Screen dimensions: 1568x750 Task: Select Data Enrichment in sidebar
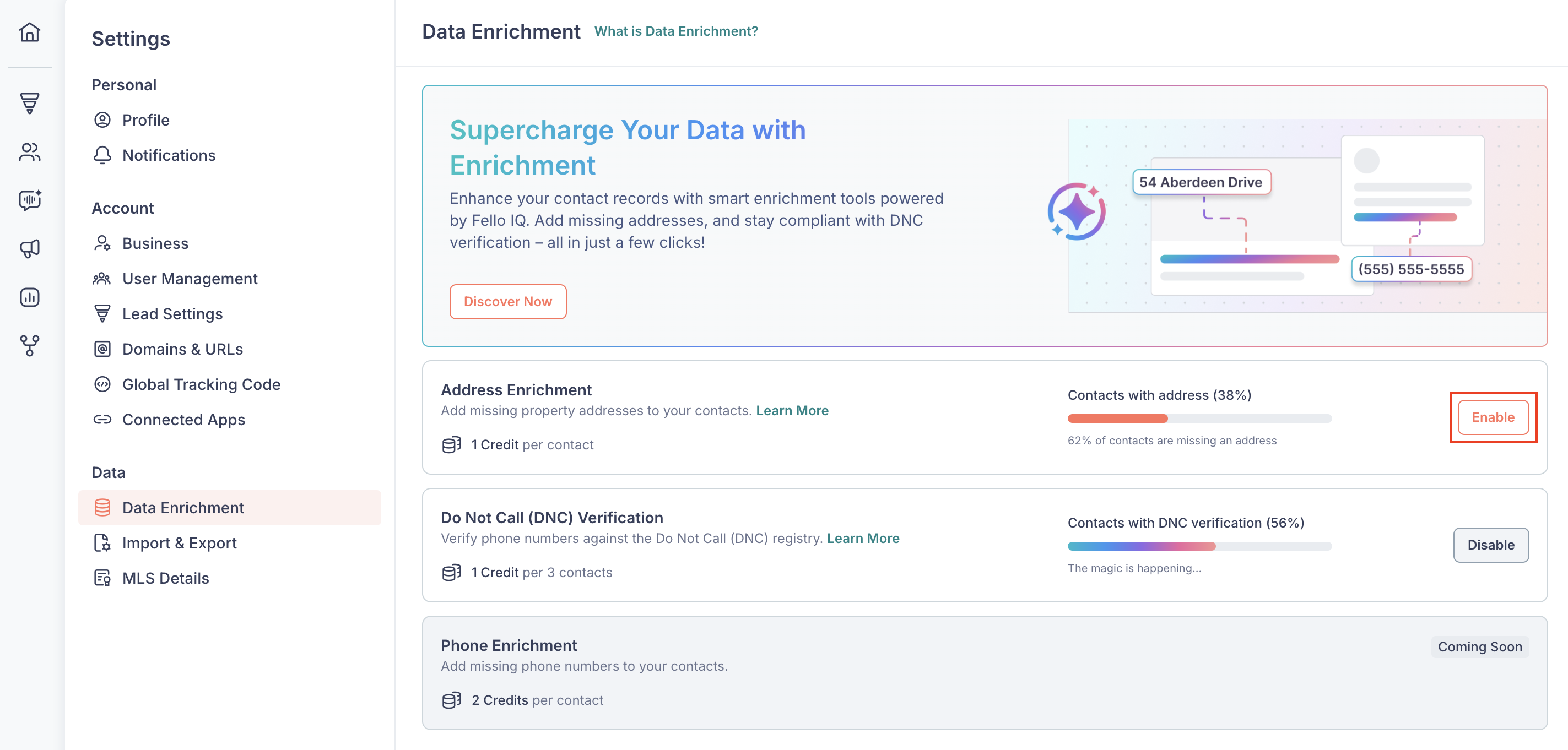(230, 508)
